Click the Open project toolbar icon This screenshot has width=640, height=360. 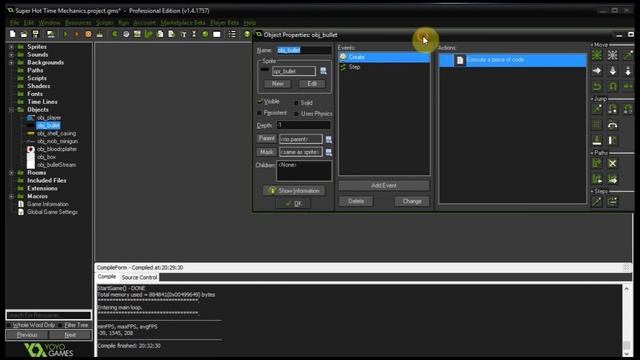[24, 34]
